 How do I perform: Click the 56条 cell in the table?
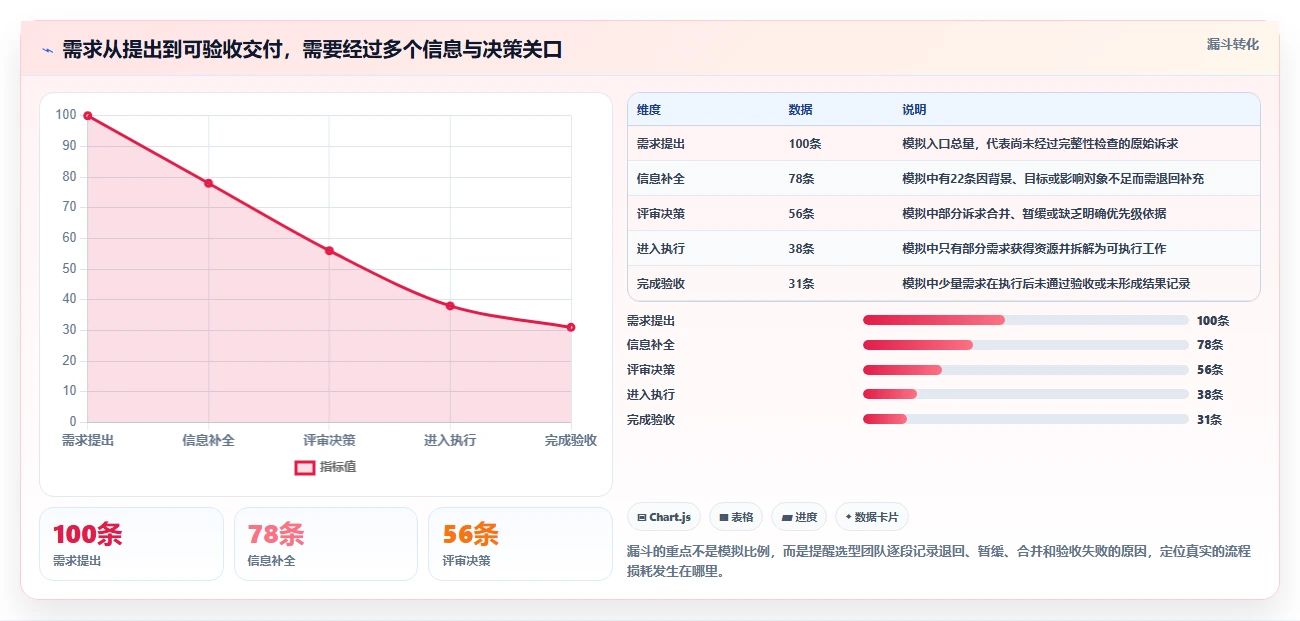coord(802,214)
